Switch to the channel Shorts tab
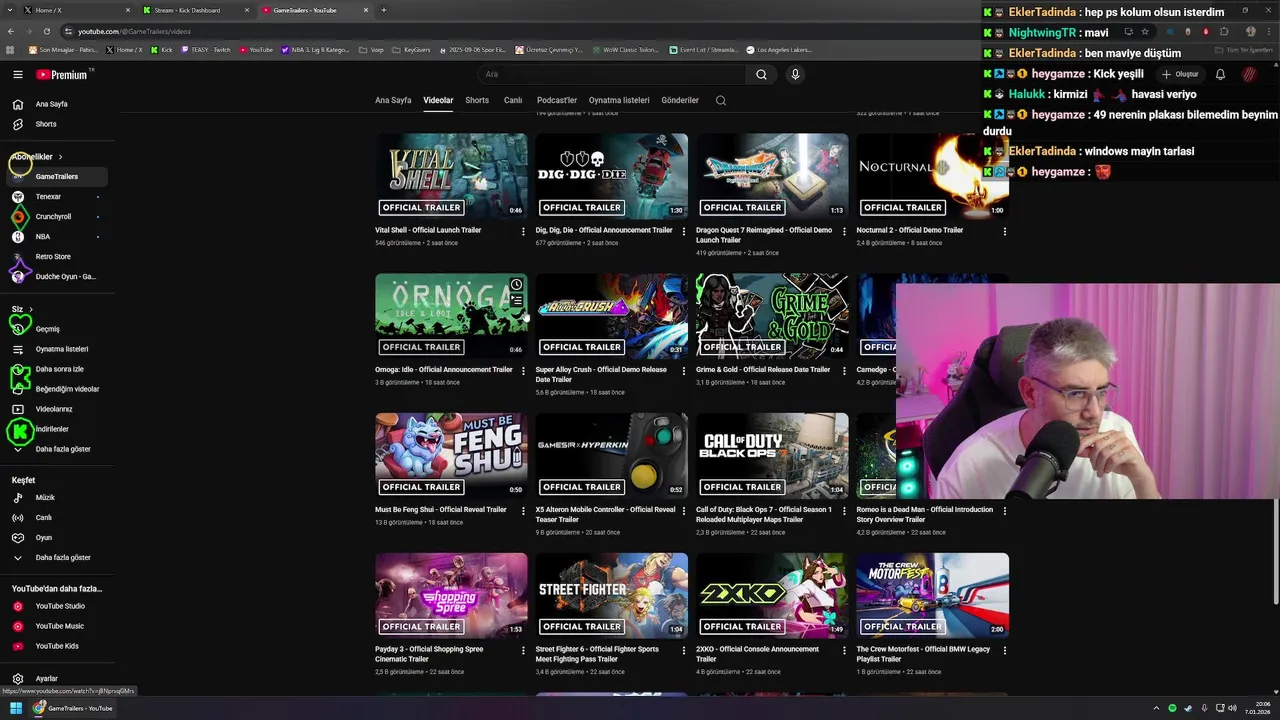1280x720 pixels. pyautogui.click(x=477, y=100)
